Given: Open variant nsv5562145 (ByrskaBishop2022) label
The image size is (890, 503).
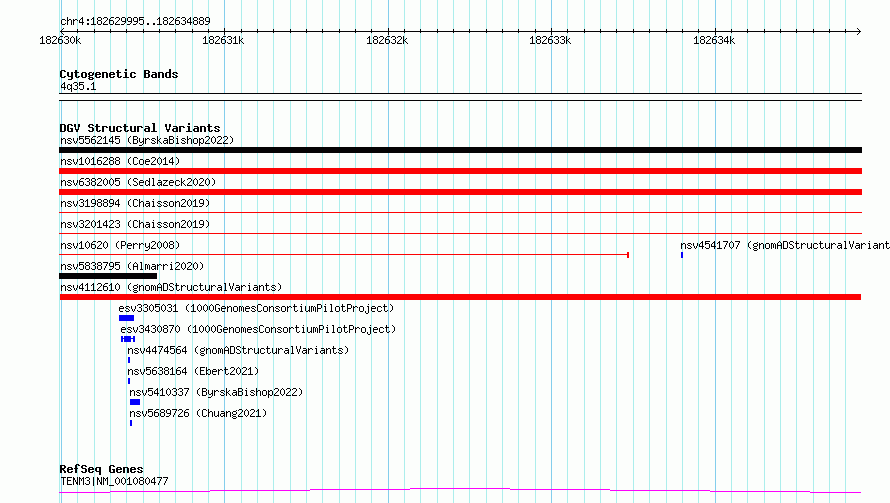Looking at the screenshot, I should click(x=147, y=140).
